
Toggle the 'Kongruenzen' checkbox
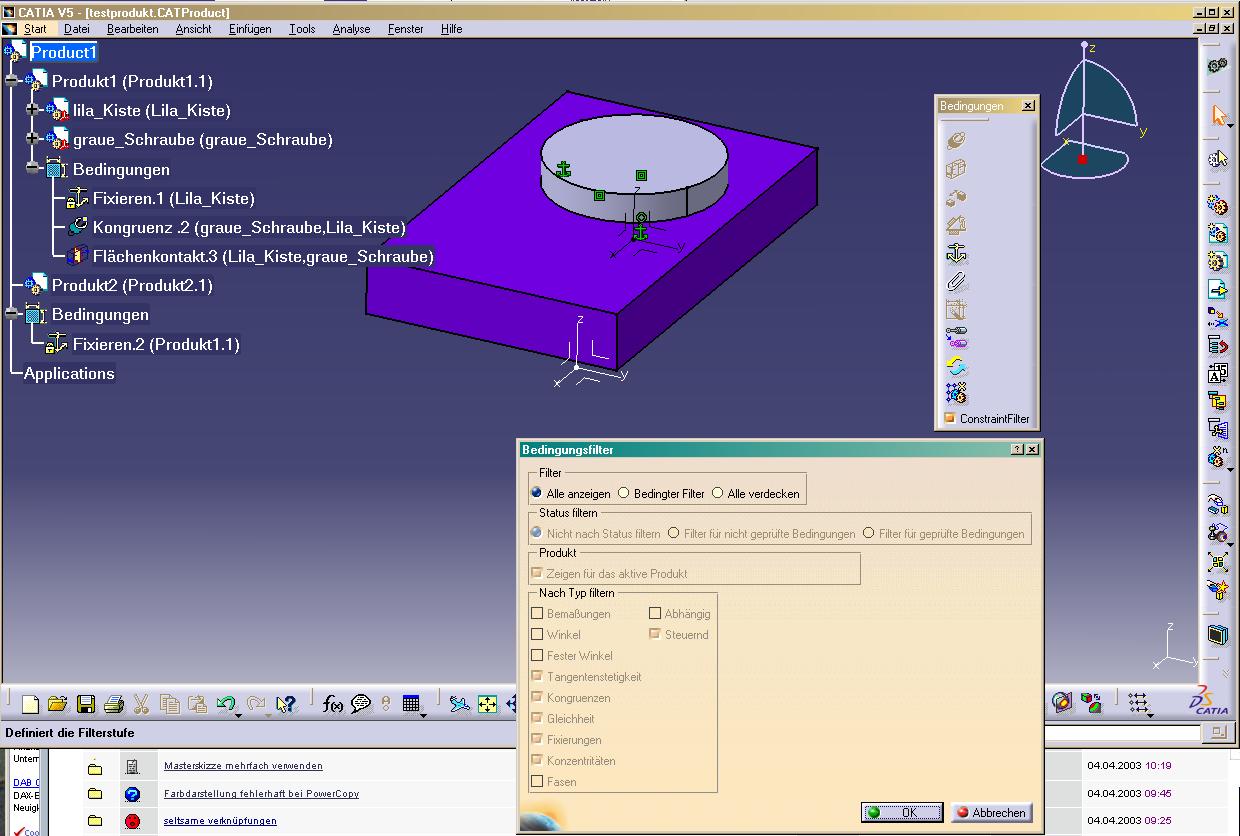(x=538, y=697)
